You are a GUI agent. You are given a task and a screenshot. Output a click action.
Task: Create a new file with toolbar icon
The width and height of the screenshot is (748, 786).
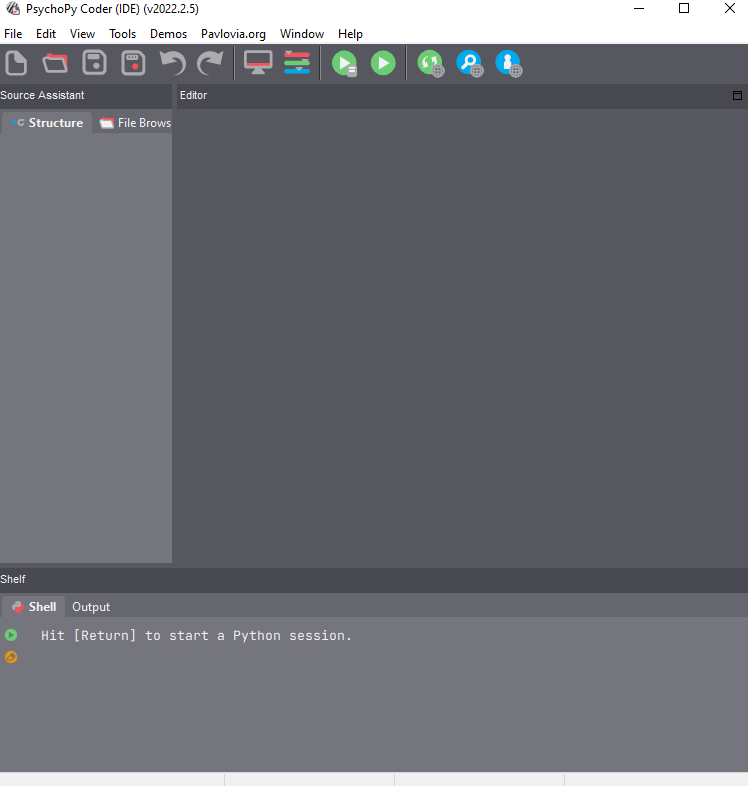[x=16, y=63]
